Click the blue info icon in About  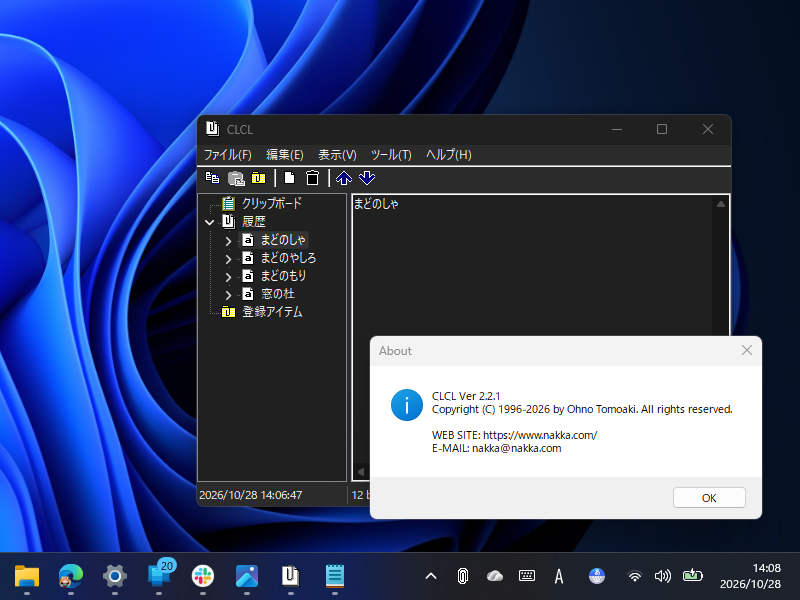click(407, 405)
